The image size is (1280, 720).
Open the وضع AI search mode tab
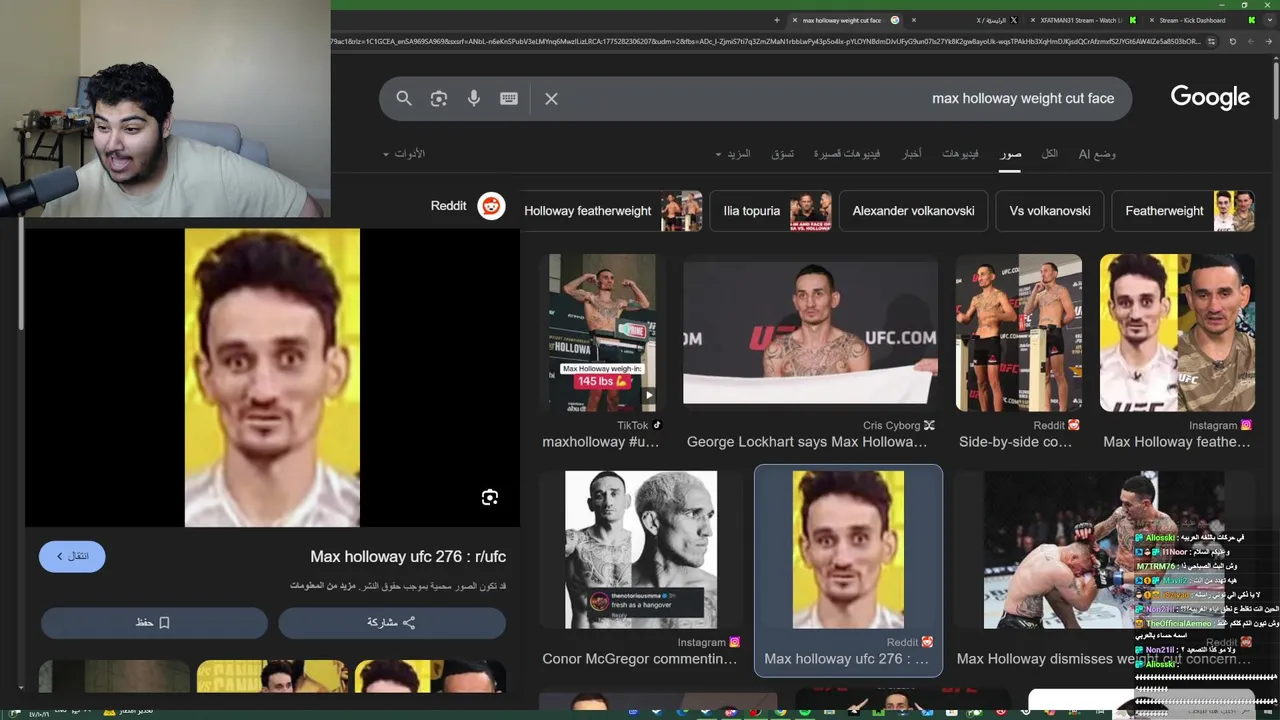[1097, 154]
